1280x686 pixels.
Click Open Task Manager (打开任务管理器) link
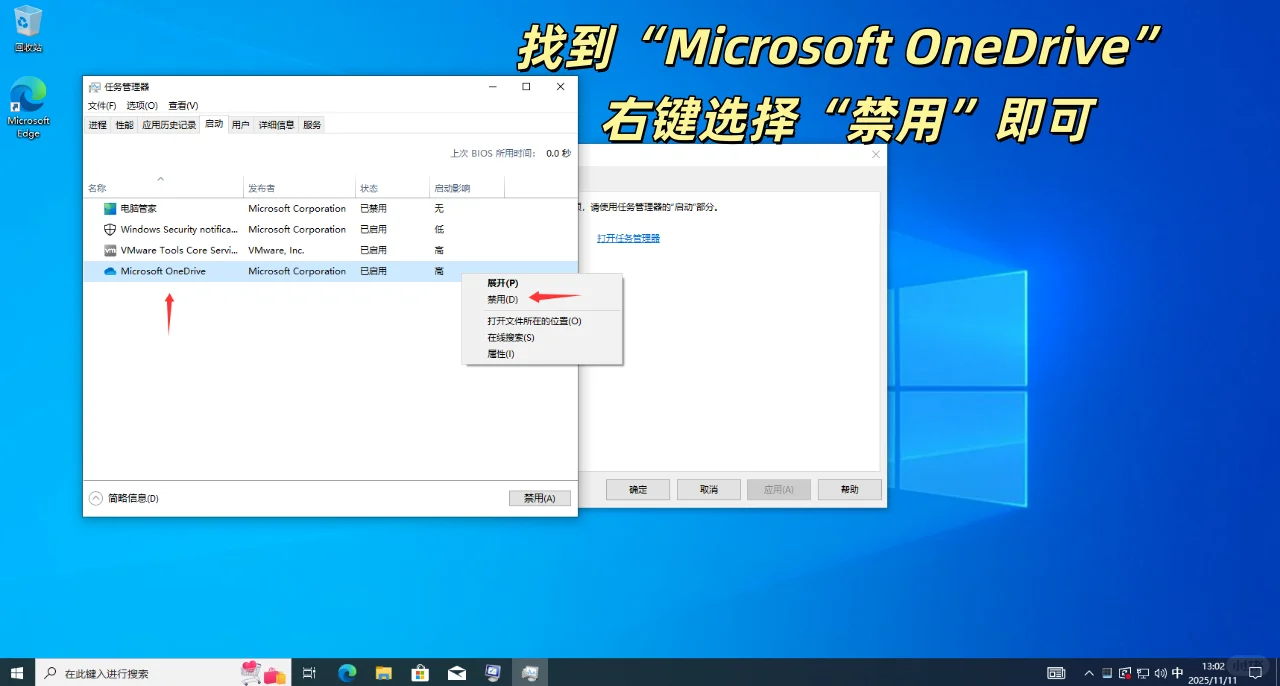coord(628,238)
